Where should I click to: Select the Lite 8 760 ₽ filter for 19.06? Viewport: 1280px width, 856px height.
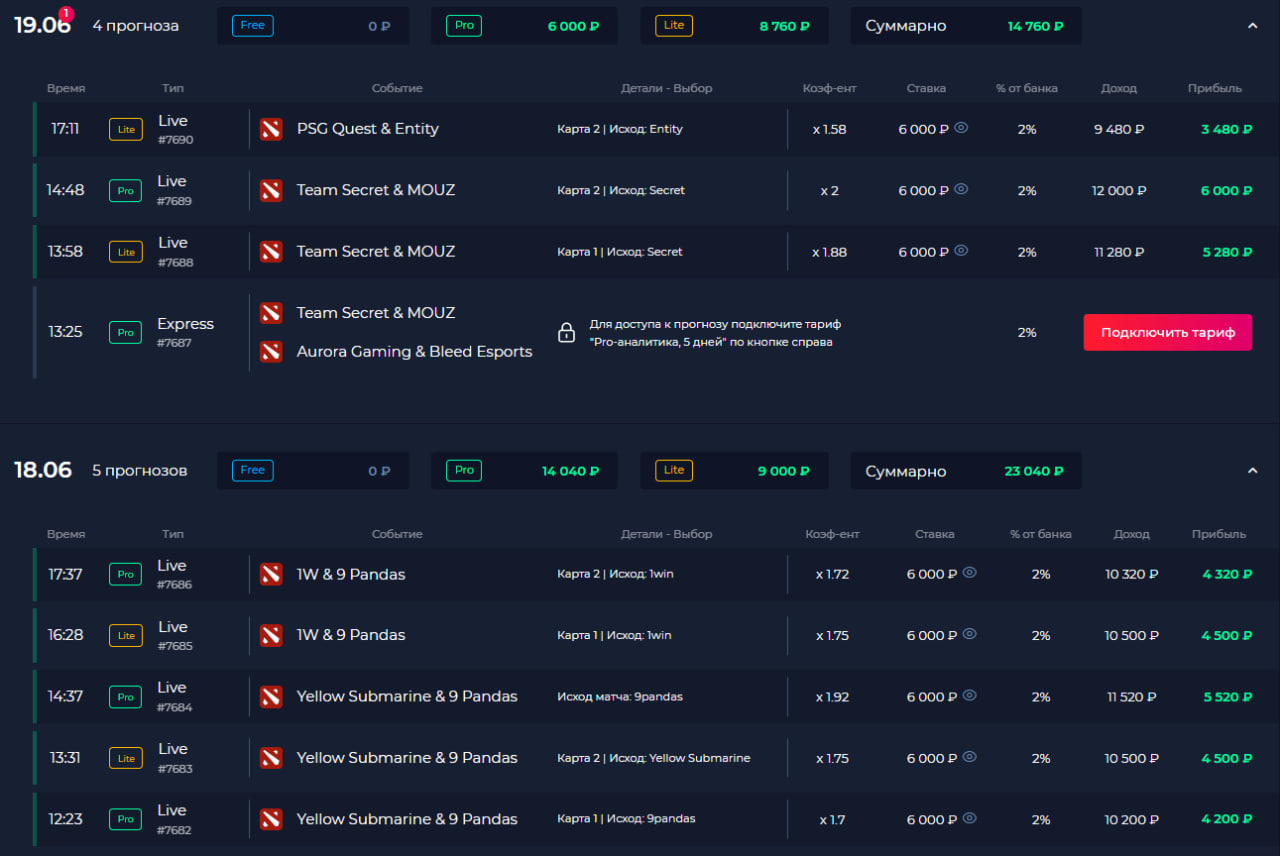tap(735, 26)
